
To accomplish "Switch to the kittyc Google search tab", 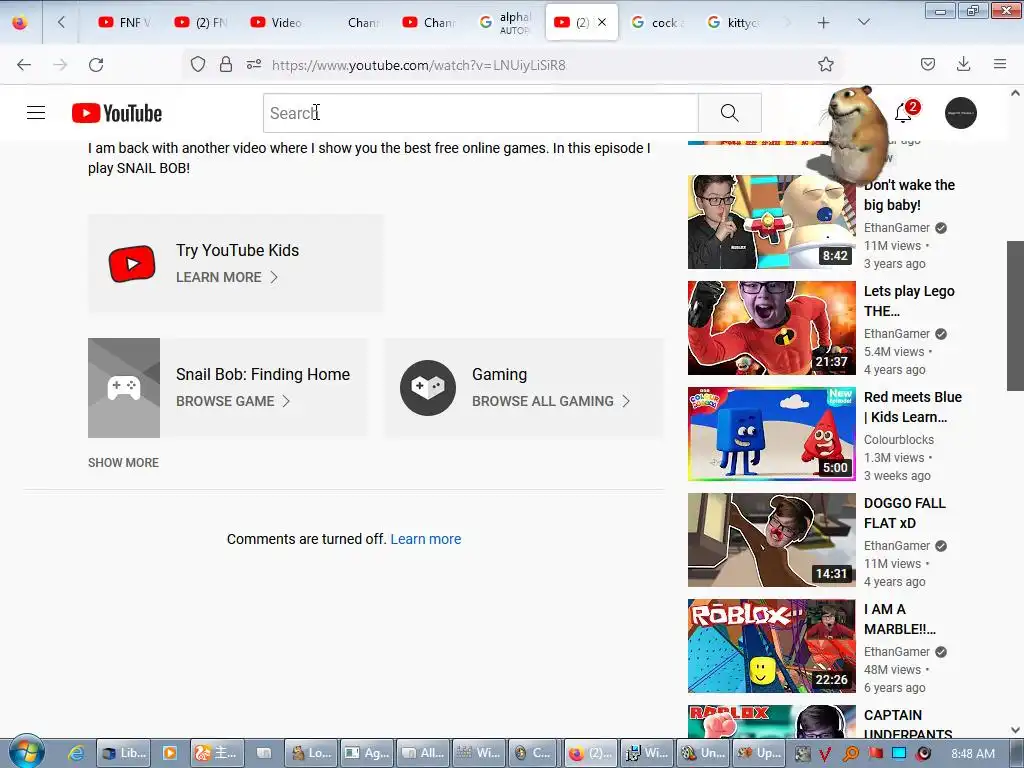I will point(733,22).
